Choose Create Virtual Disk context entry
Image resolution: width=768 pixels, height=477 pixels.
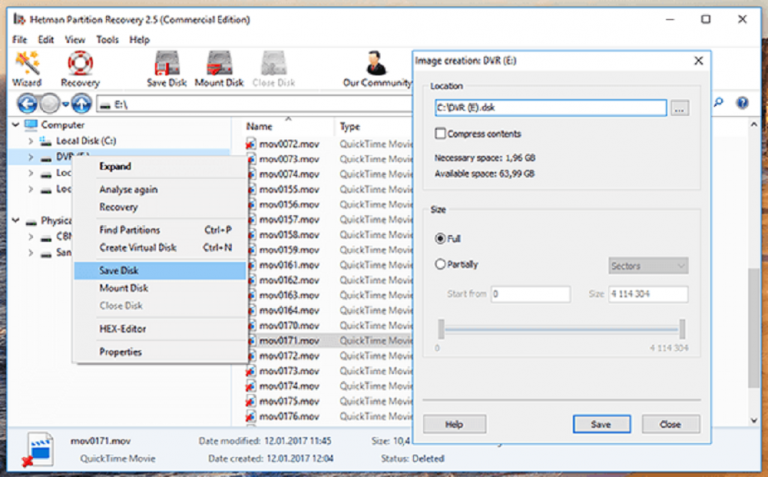click(x=160, y=248)
